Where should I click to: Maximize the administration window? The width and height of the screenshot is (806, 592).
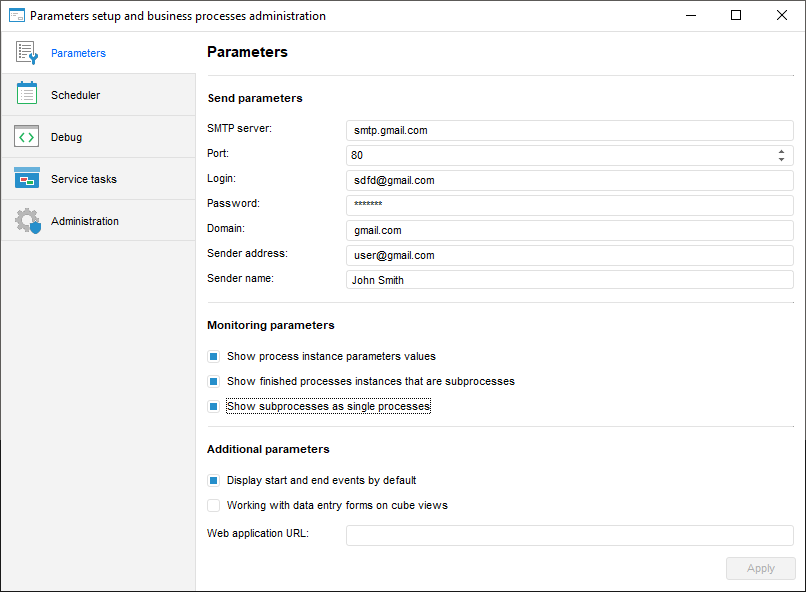tap(736, 16)
